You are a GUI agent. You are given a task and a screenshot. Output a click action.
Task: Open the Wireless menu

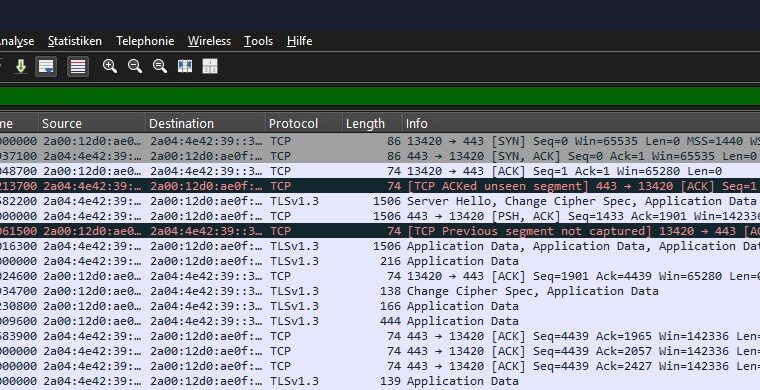pos(209,41)
